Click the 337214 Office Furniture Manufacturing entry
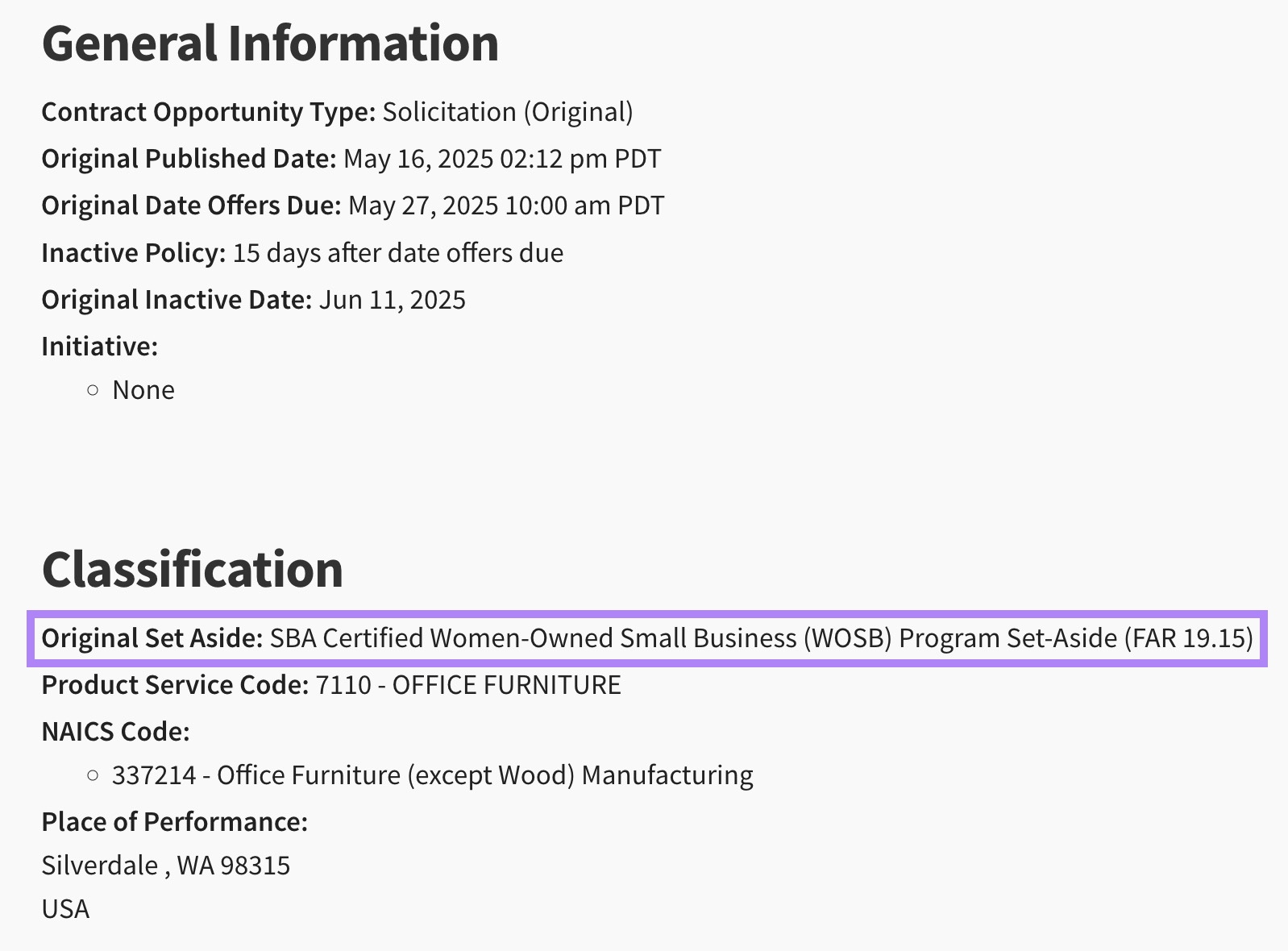 432,775
